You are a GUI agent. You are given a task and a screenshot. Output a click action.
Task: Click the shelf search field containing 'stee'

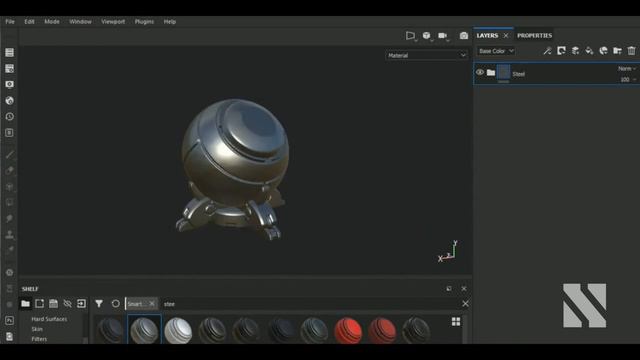[310, 304]
